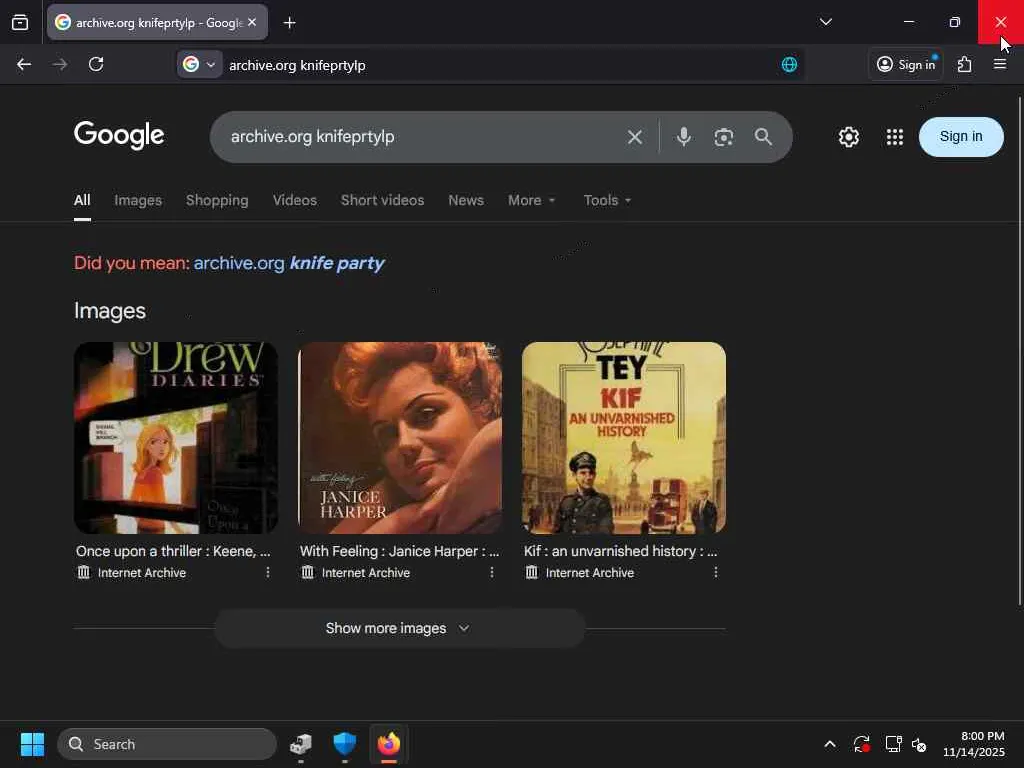
Task: Switch to Shopping results tab
Action: pyautogui.click(x=217, y=200)
